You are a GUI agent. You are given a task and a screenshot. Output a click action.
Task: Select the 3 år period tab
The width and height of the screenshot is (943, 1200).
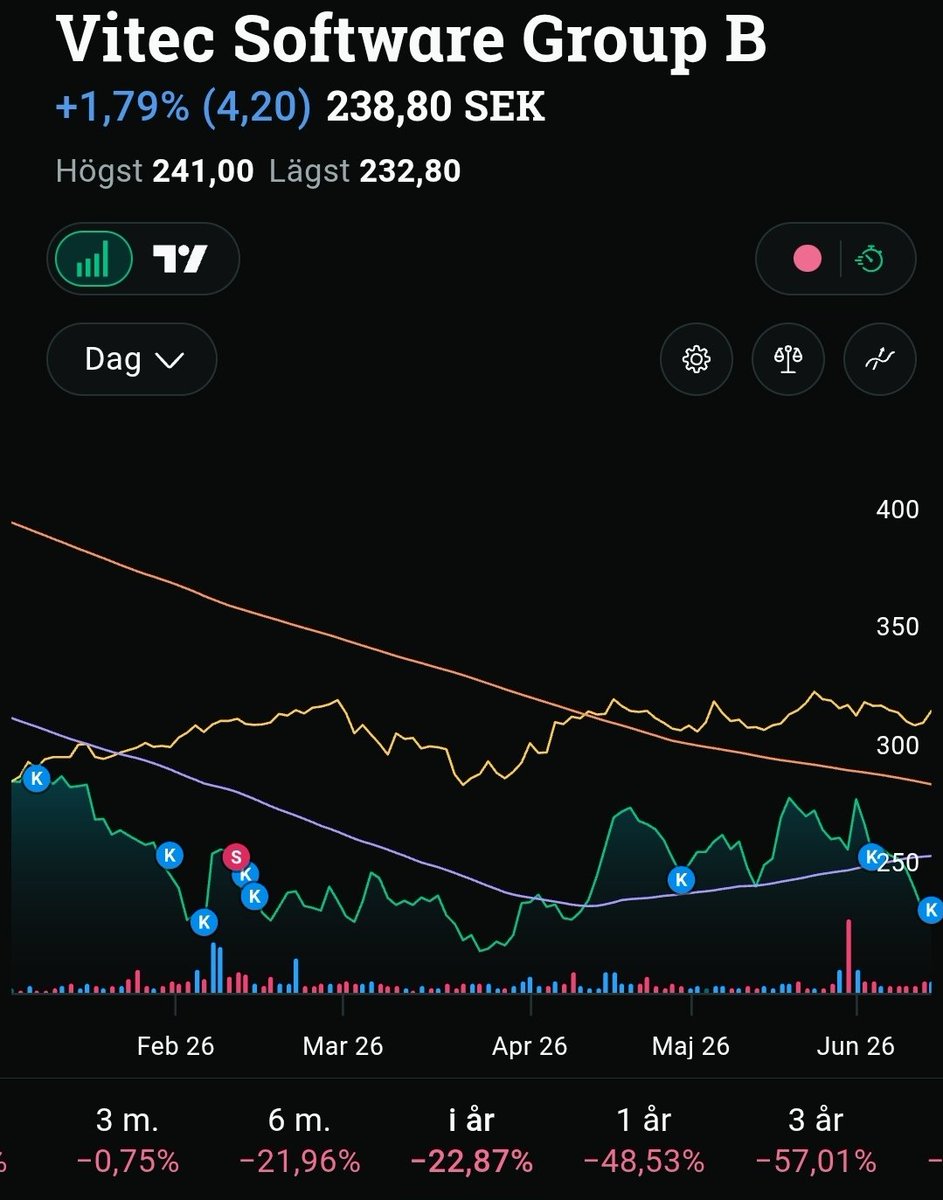tap(815, 1140)
